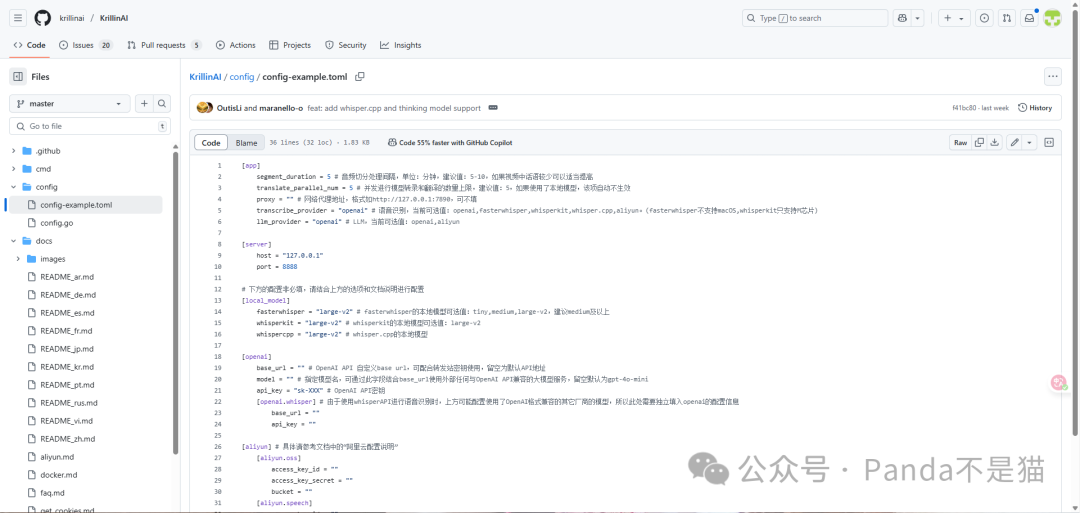The height and width of the screenshot is (513, 1080).
Task: Open commit f41bc80 link
Action: (x=966, y=108)
